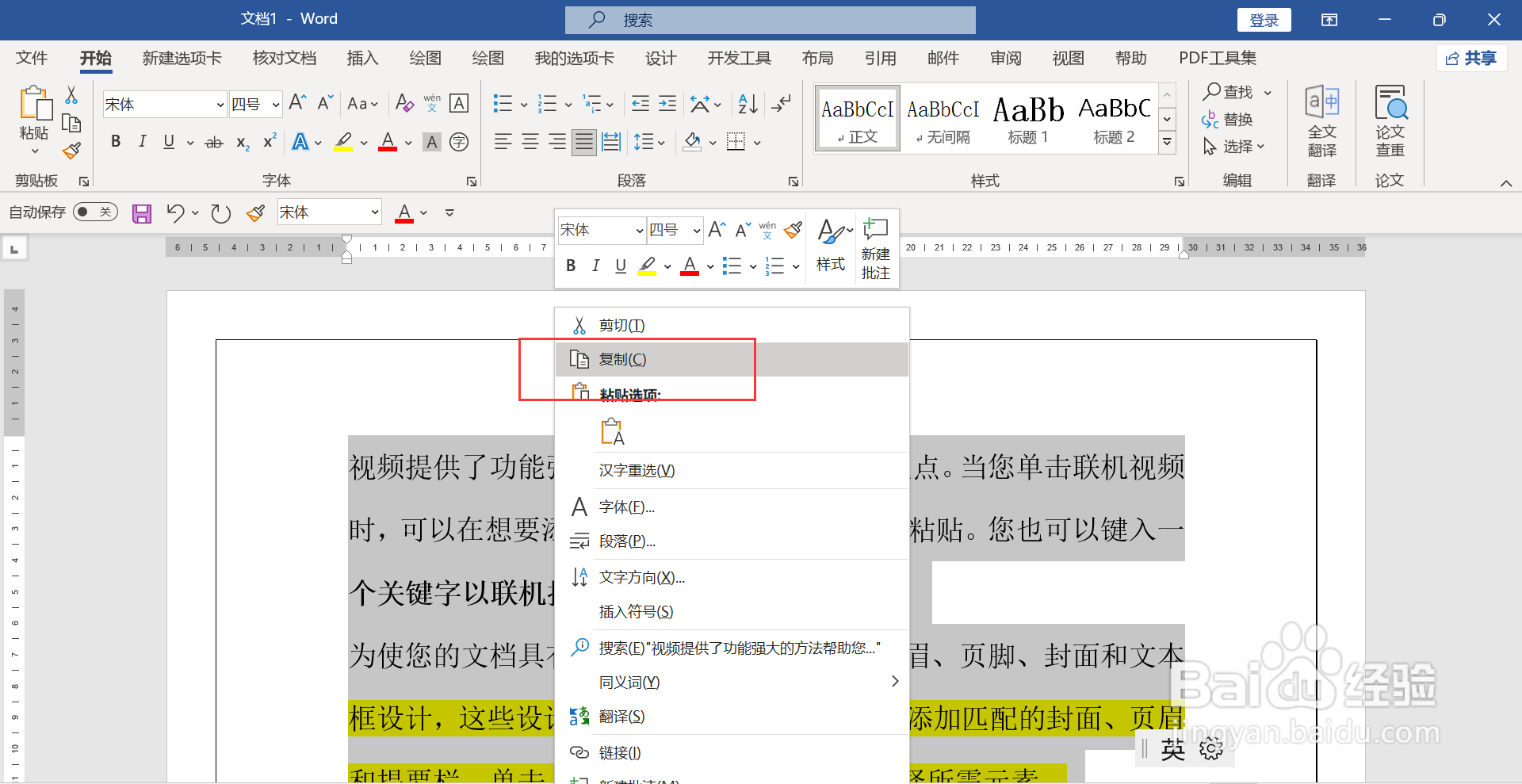Image resolution: width=1522 pixels, height=784 pixels.
Task: Open line spacing dropdown in ribbon
Action: coord(649,142)
